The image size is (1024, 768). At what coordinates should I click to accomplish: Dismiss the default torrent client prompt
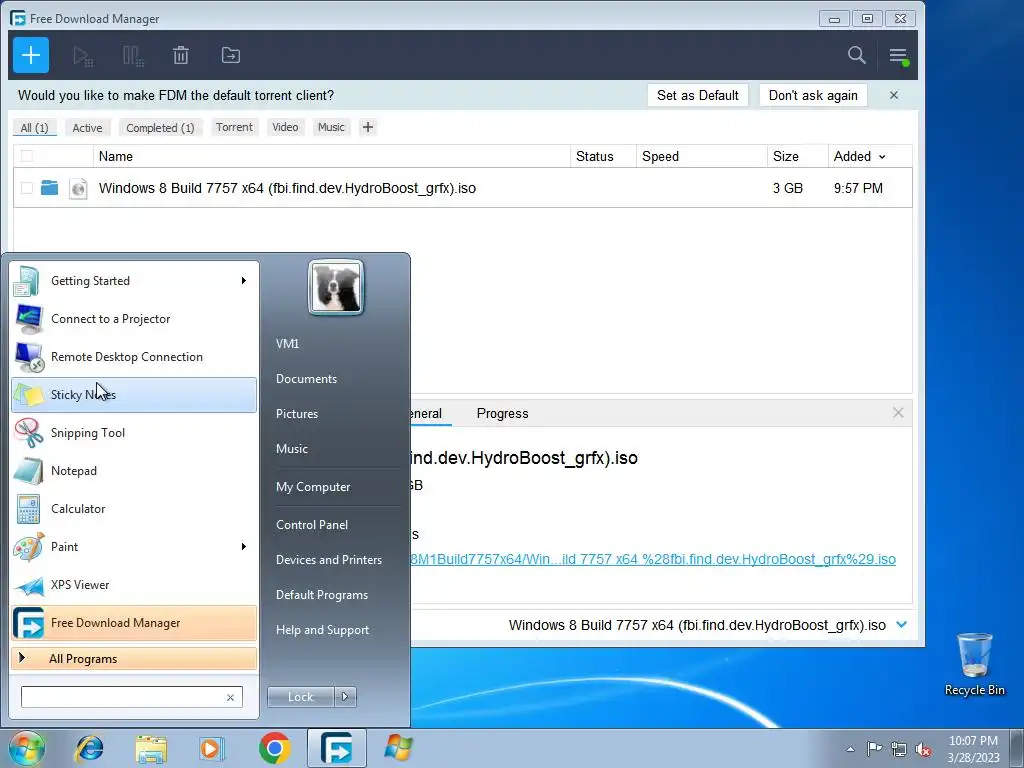pyautogui.click(x=894, y=95)
